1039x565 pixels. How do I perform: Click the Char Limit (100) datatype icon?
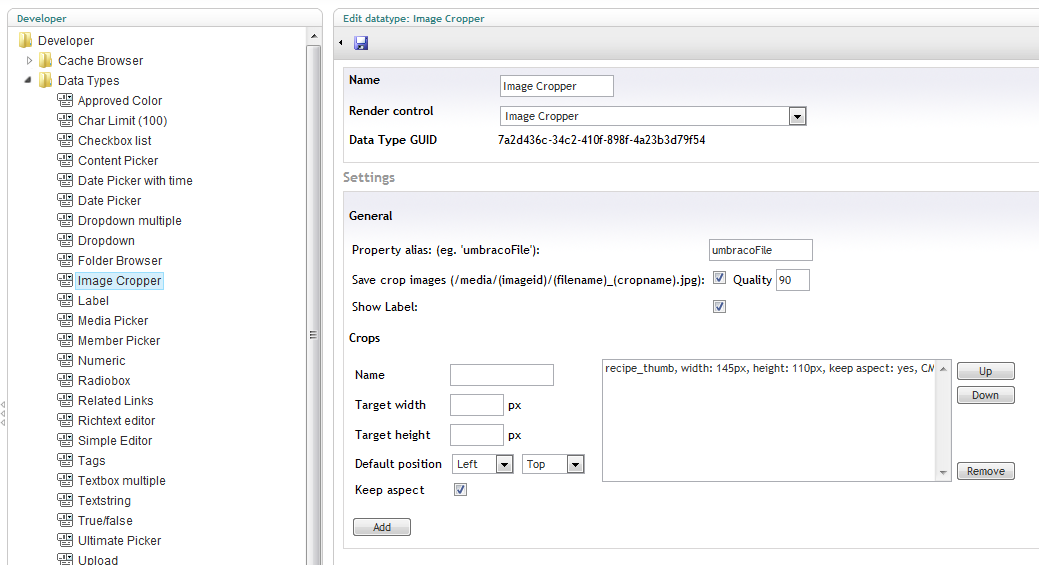tap(65, 120)
